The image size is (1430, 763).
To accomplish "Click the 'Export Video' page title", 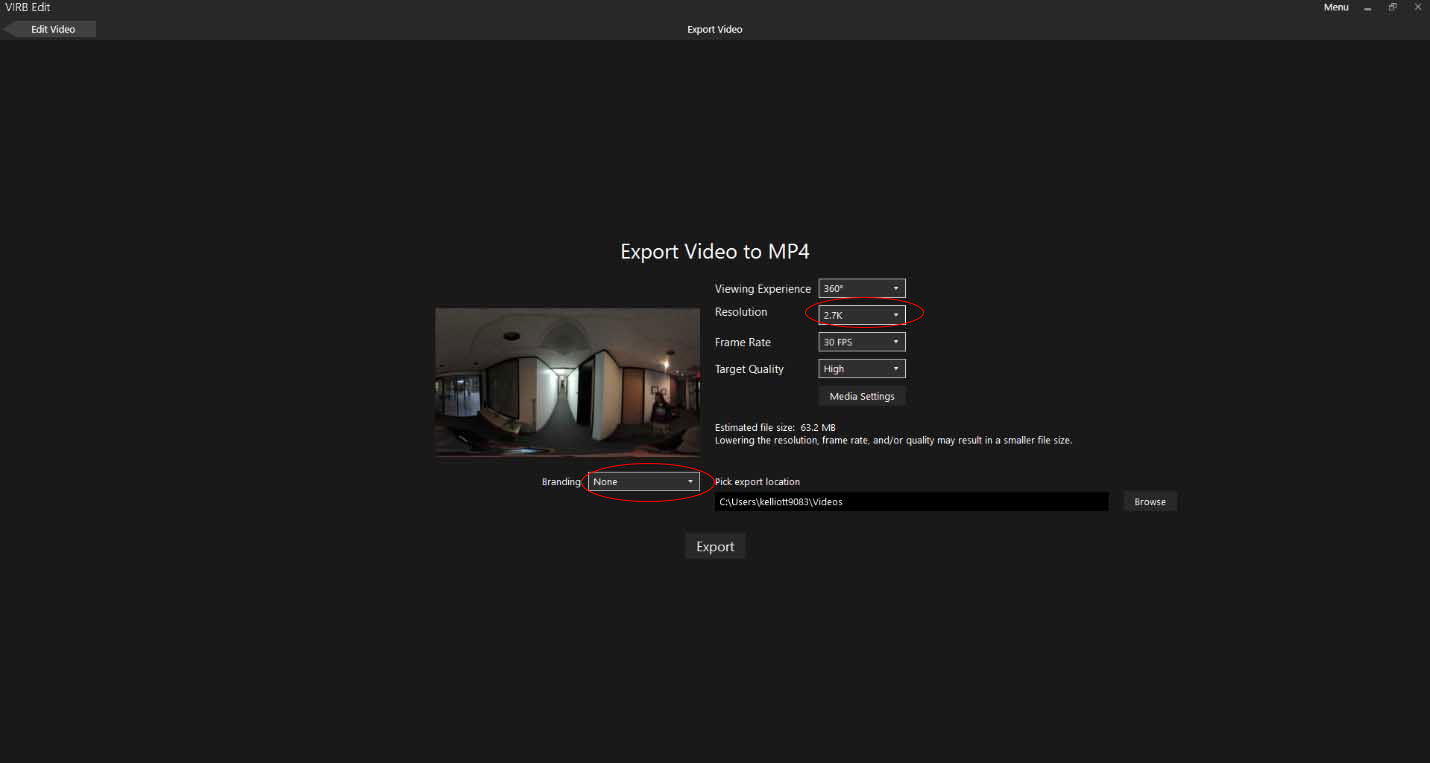I will coord(715,29).
